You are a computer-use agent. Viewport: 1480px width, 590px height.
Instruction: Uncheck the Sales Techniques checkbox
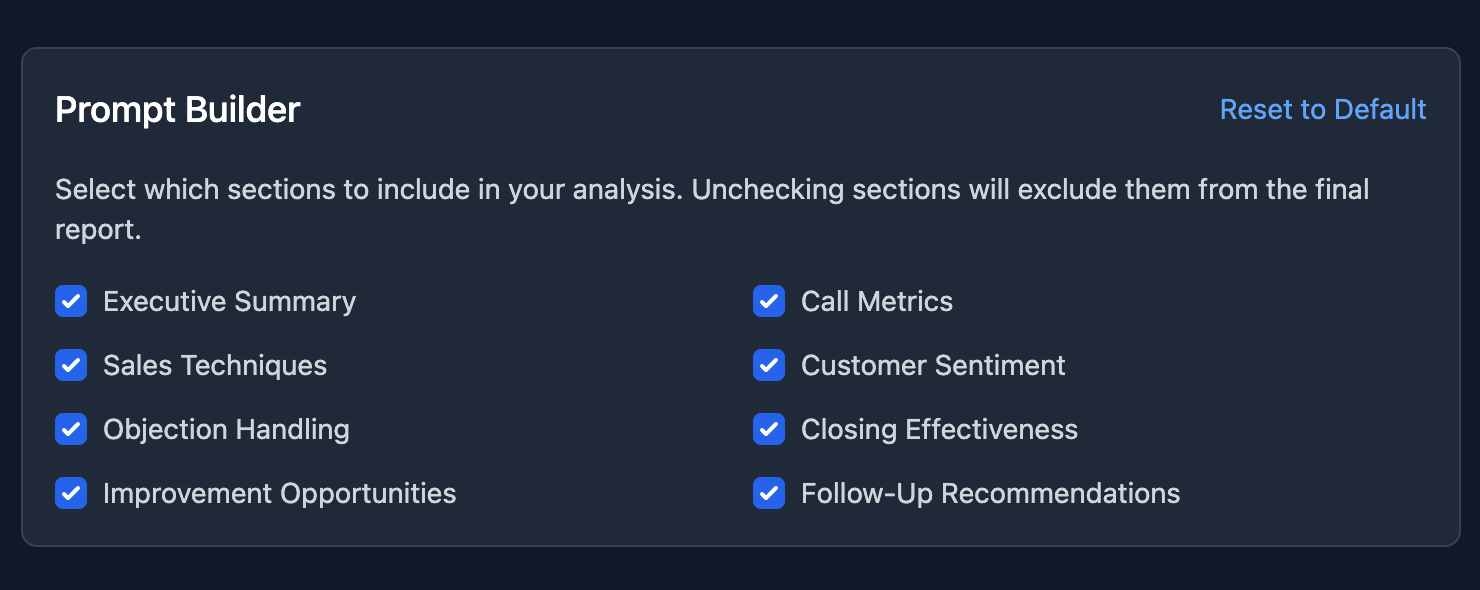coord(71,365)
